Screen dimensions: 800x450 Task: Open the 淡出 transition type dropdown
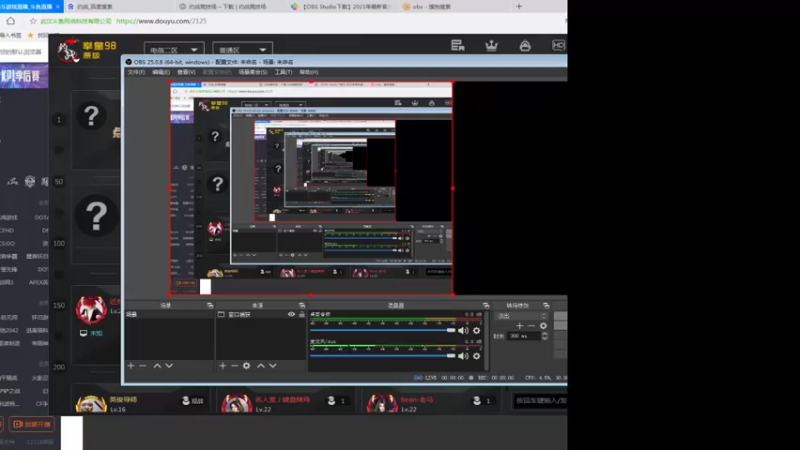tap(520, 316)
